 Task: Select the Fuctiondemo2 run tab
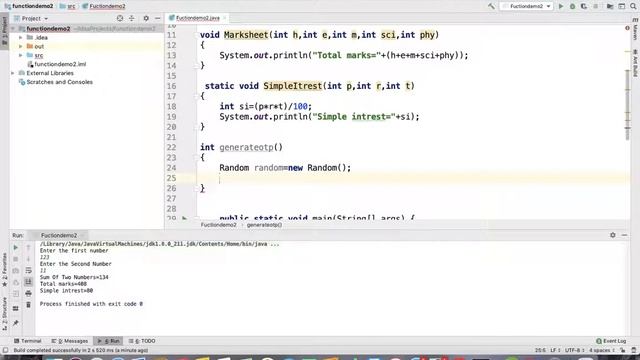point(59,236)
